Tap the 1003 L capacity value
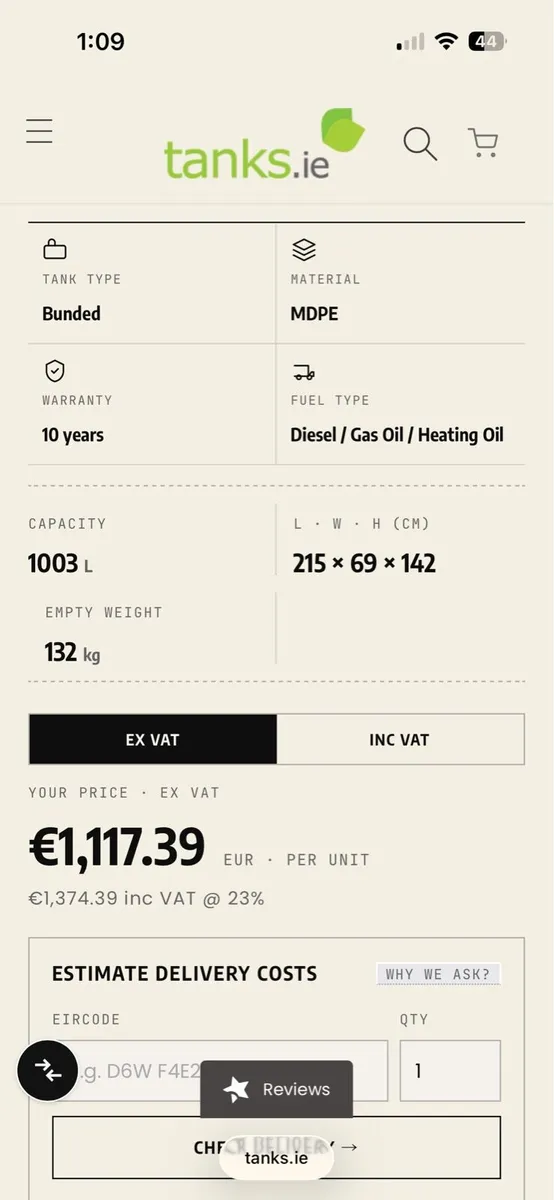554x1200 pixels. (60, 564)
